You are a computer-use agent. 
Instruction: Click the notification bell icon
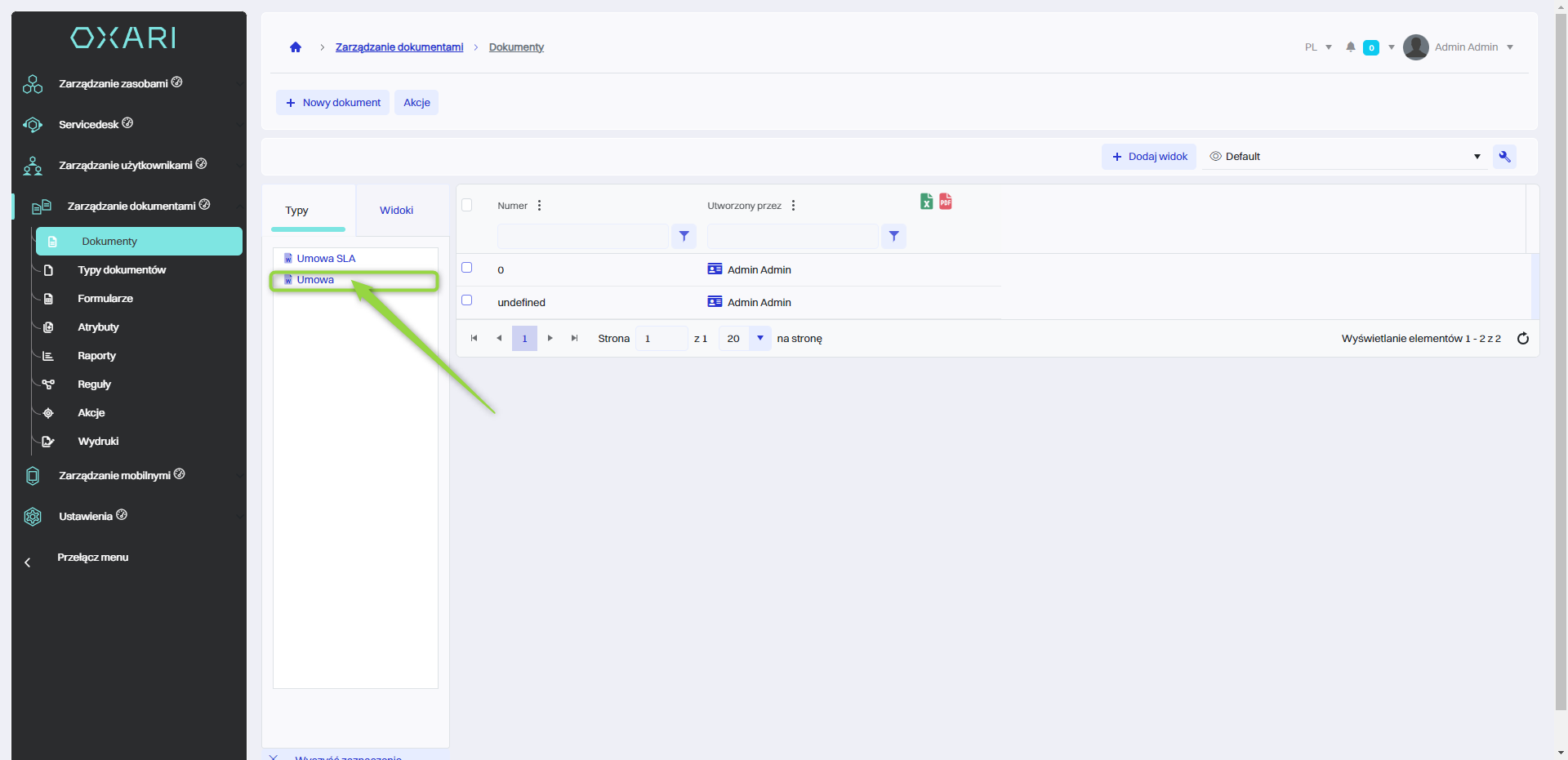coord(1351,47)
